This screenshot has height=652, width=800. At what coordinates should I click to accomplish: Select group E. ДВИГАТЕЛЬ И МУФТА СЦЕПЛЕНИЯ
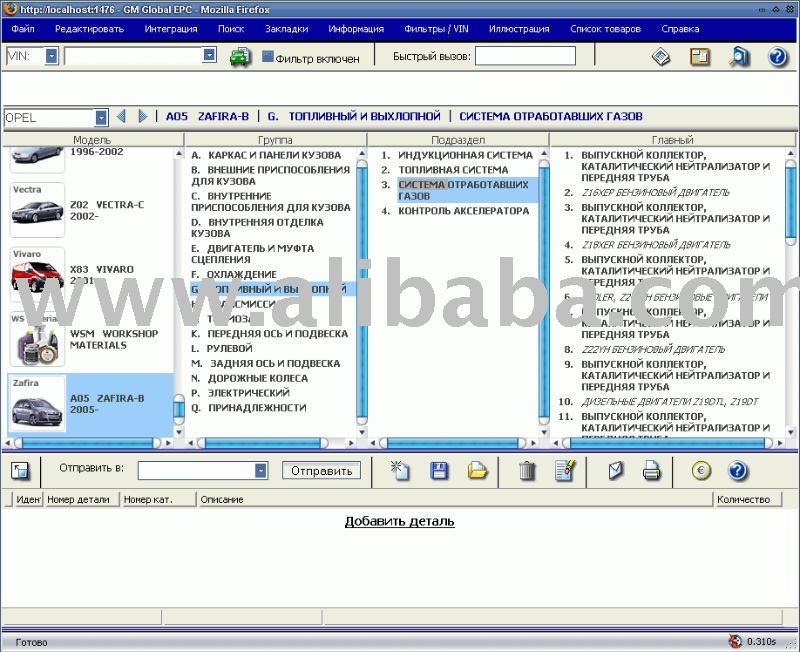click(253, 254)
